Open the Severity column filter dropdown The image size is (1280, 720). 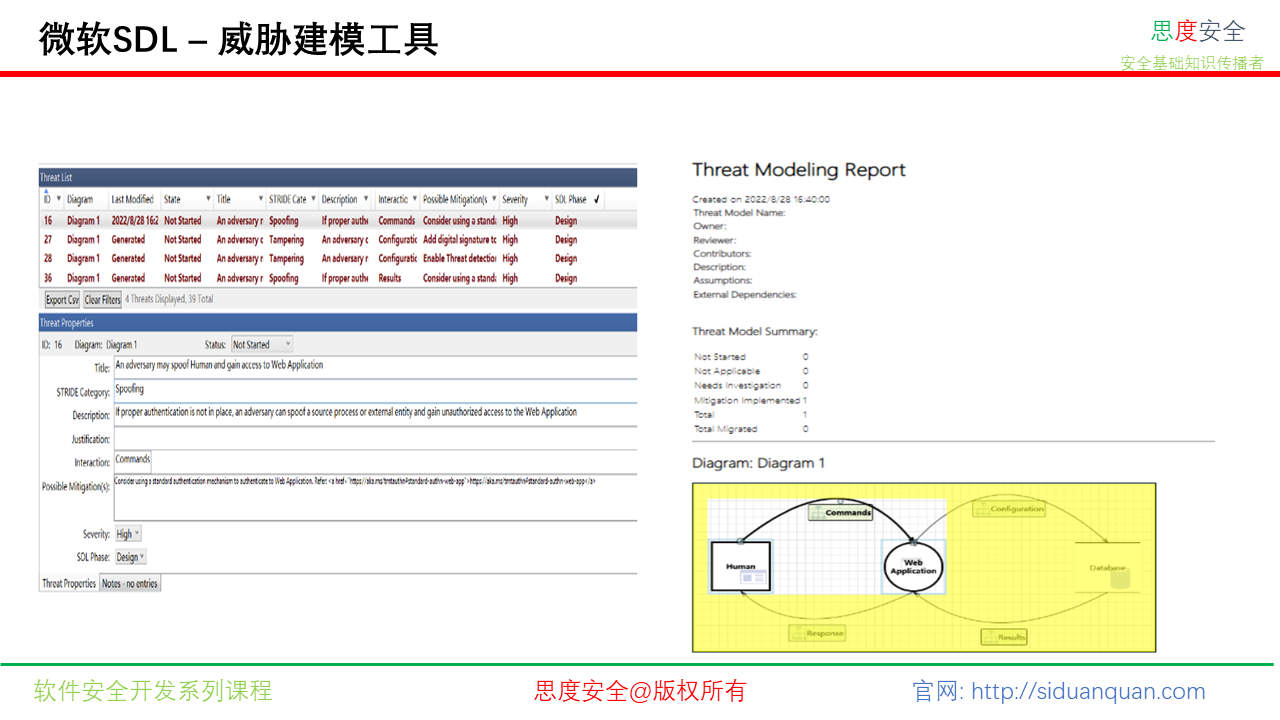tap(546, 199)
